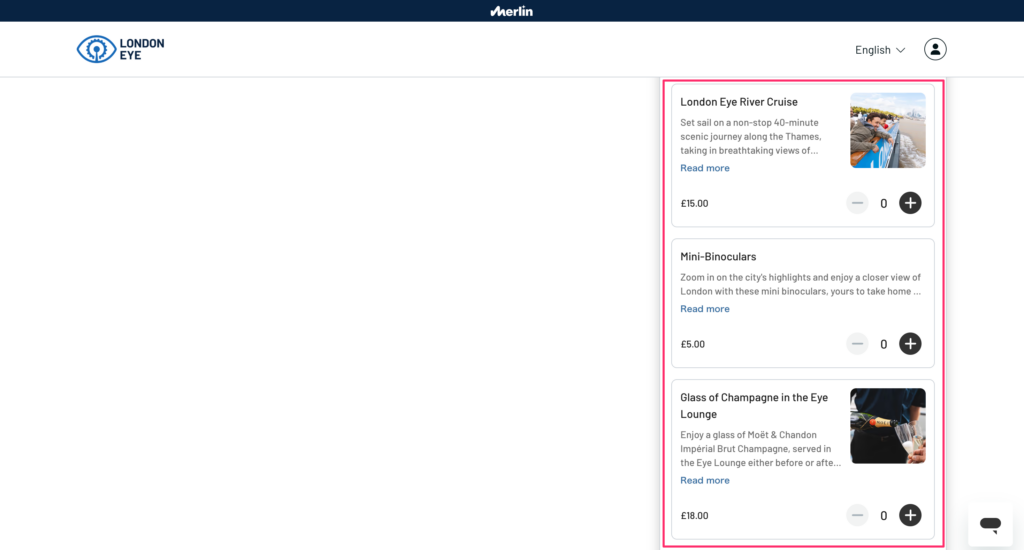Click the Champagne pouring photo thumbnail

click(x=888, y=426)
